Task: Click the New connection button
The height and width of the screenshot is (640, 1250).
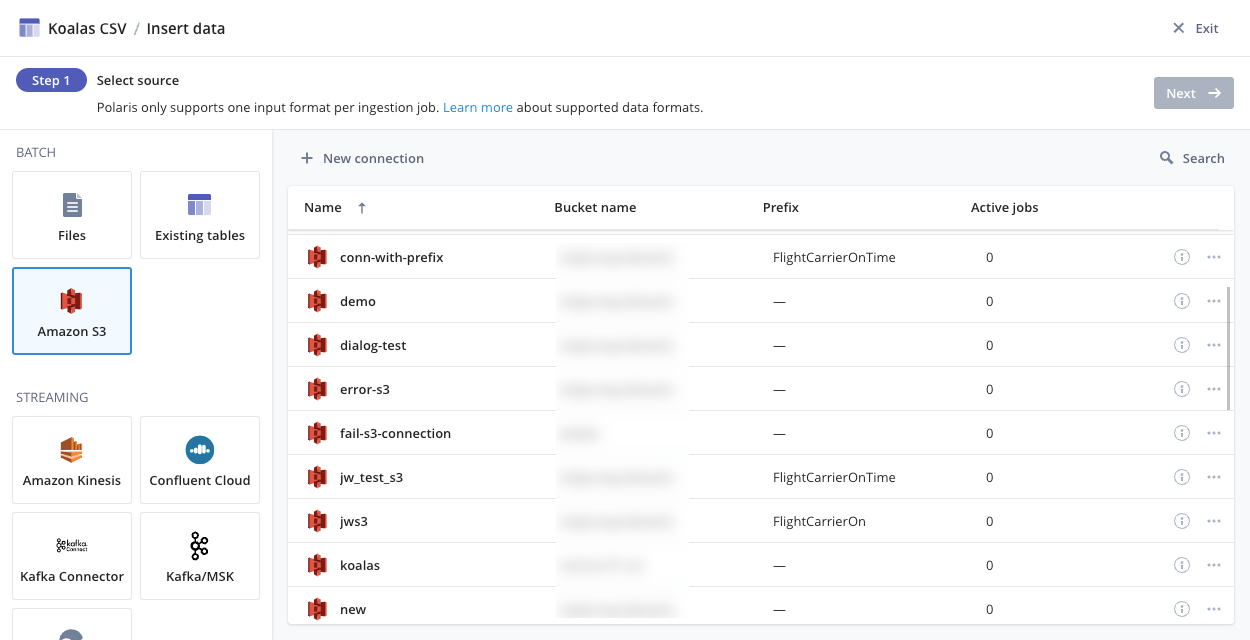Action: click(361, 157)
